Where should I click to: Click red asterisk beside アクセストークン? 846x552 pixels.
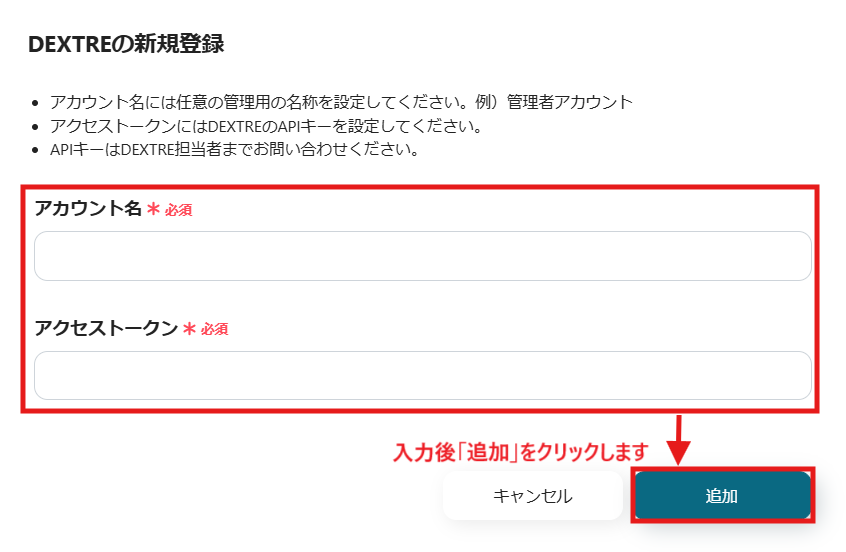189,329
